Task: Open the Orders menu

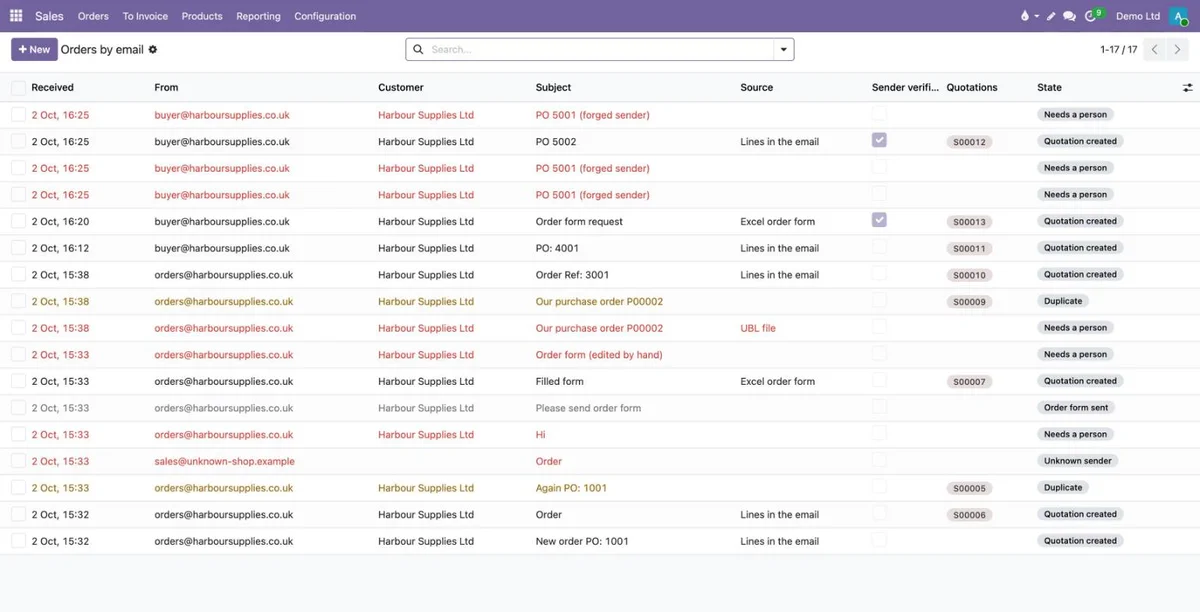Action: point(93,16)
